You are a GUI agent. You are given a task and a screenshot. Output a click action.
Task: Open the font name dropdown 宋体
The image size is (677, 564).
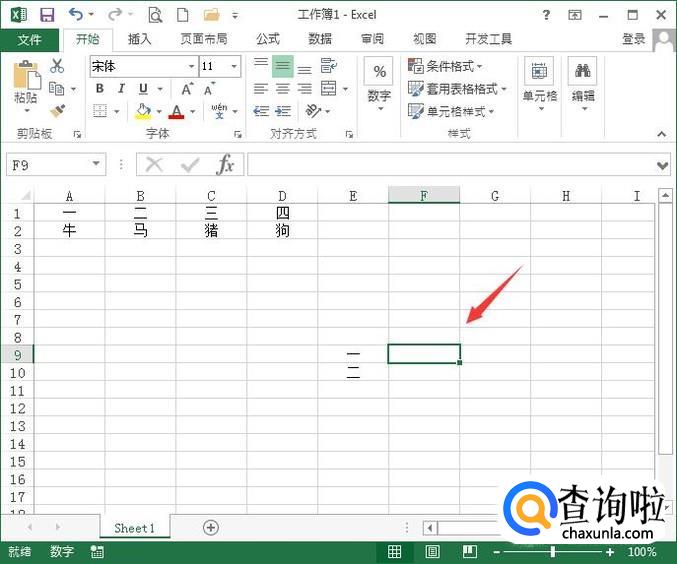[191, 66]
